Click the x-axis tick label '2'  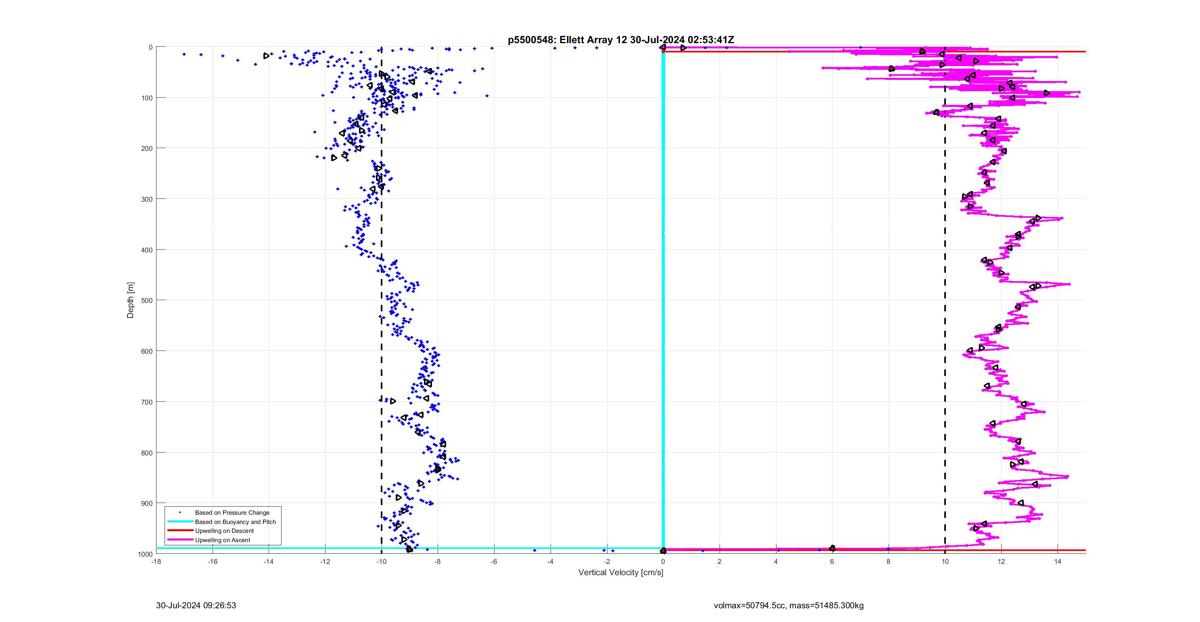(x=720, y=561)
